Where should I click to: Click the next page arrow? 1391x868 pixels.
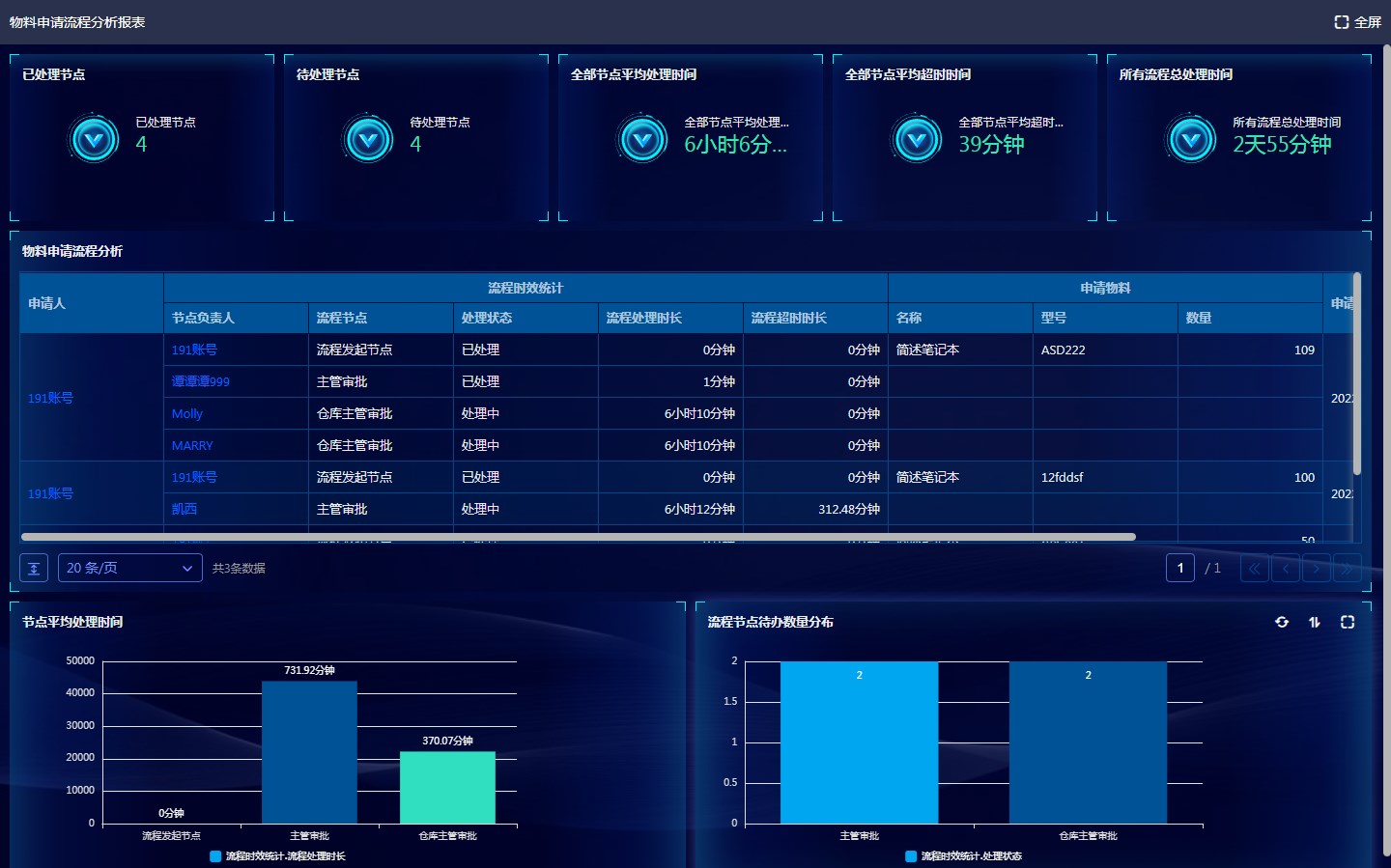pos(1316,568)
